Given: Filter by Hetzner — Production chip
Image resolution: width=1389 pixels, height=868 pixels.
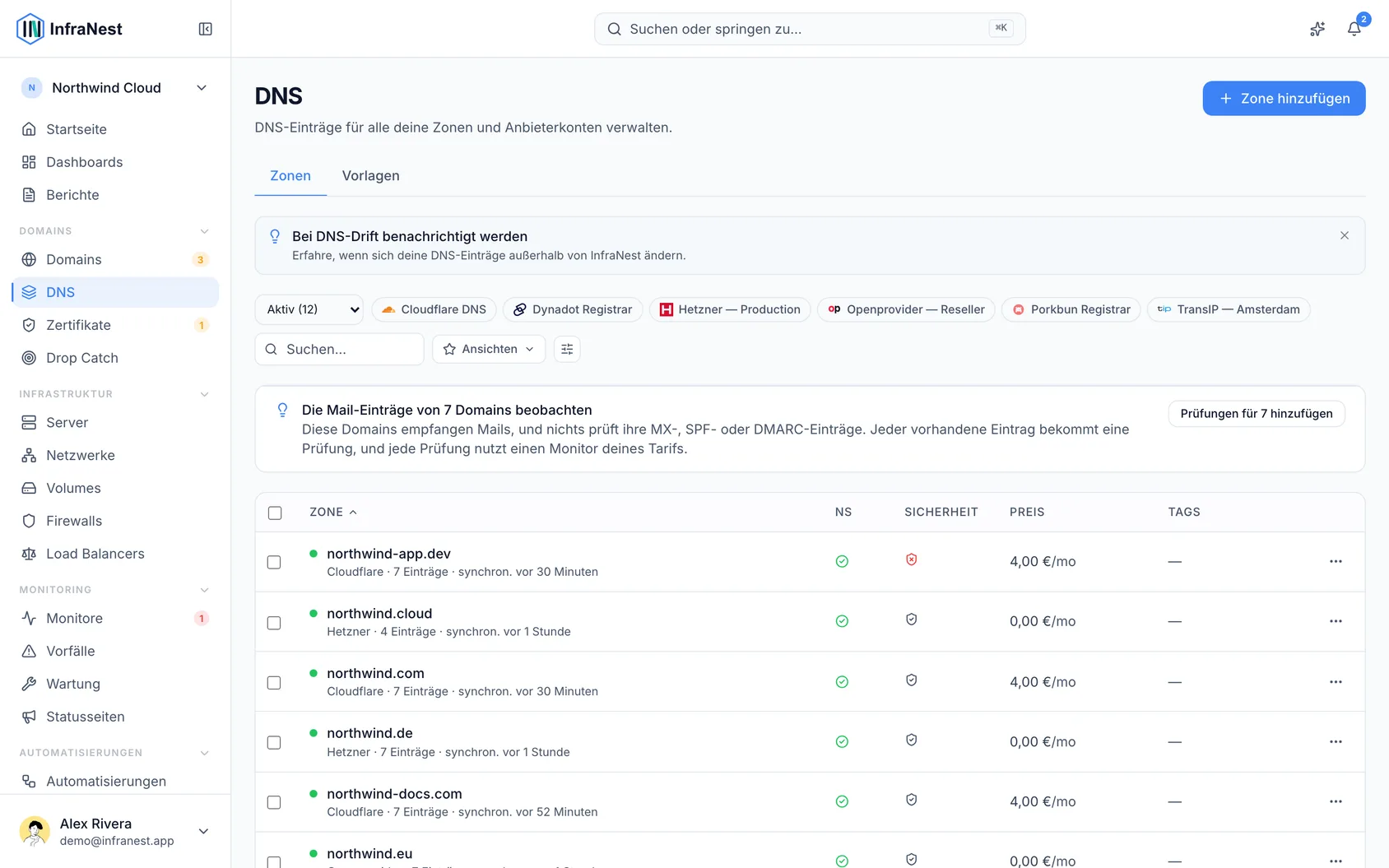Looking at the screenshot, I should click(x=730, y=309).
